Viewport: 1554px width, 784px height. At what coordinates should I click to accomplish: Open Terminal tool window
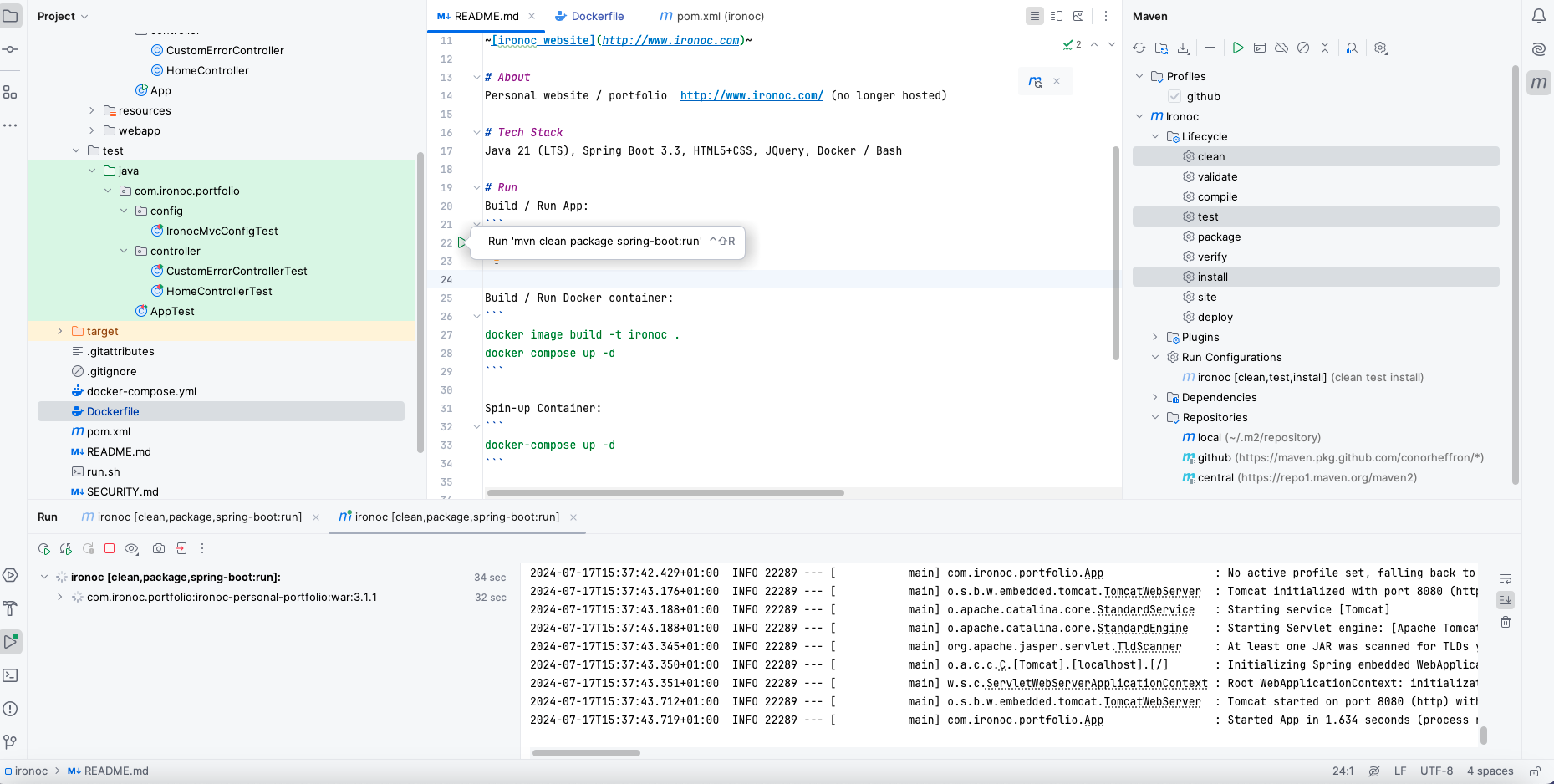click(10, 675)
